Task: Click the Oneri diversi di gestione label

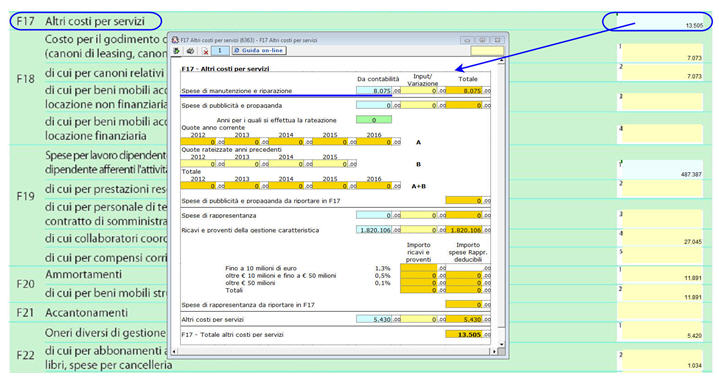Action: [x=105, y=333]
